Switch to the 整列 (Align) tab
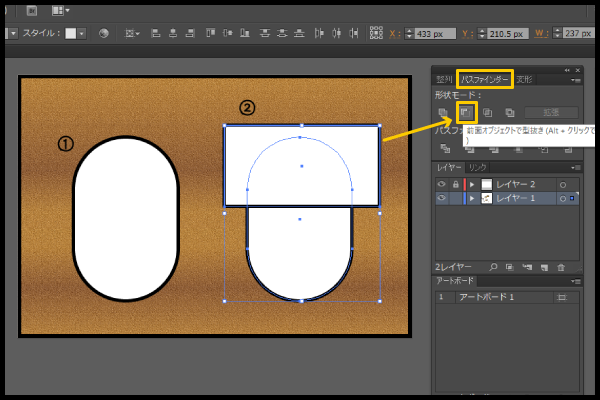 coord(445,79)
